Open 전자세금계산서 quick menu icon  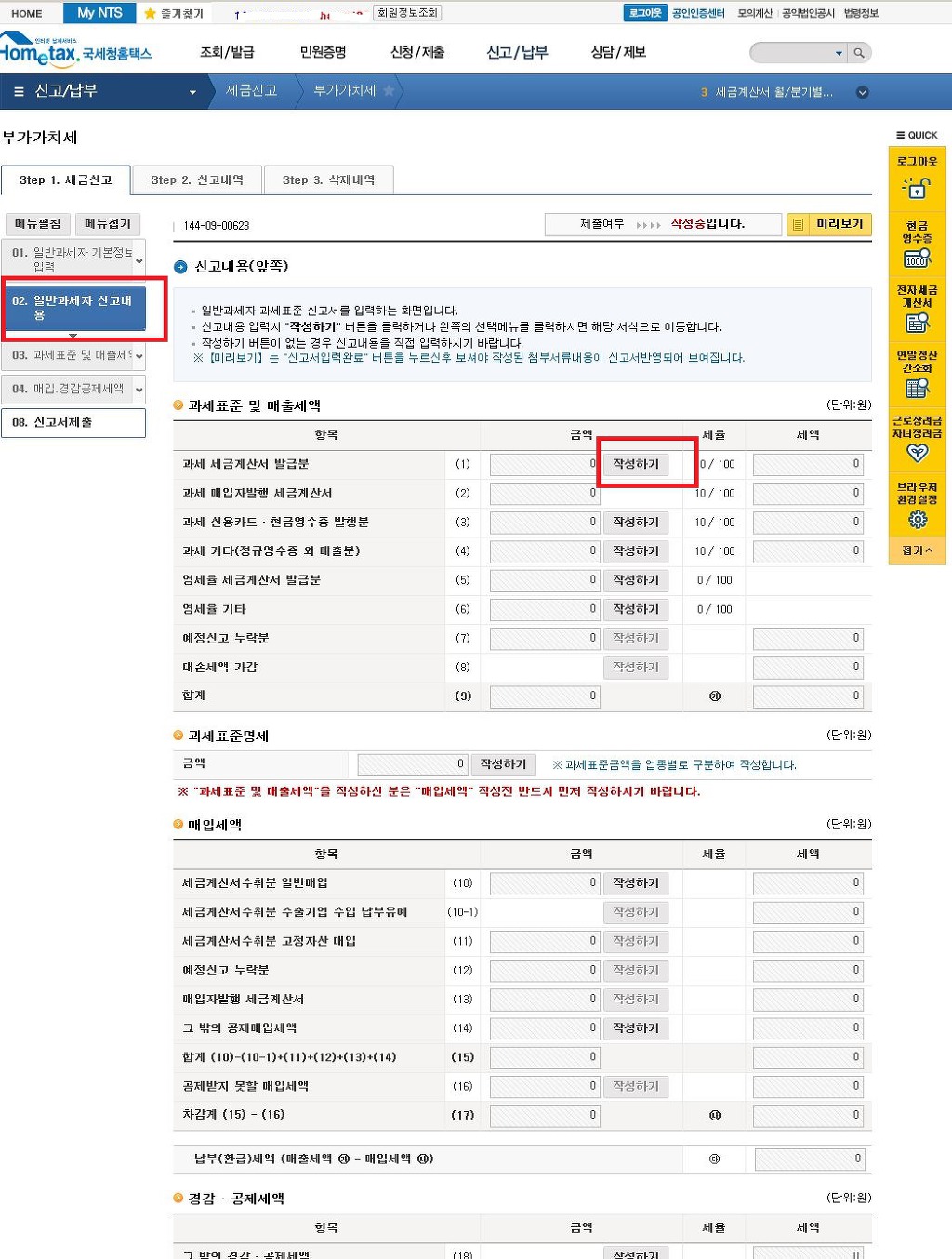[x=917, y=324]
